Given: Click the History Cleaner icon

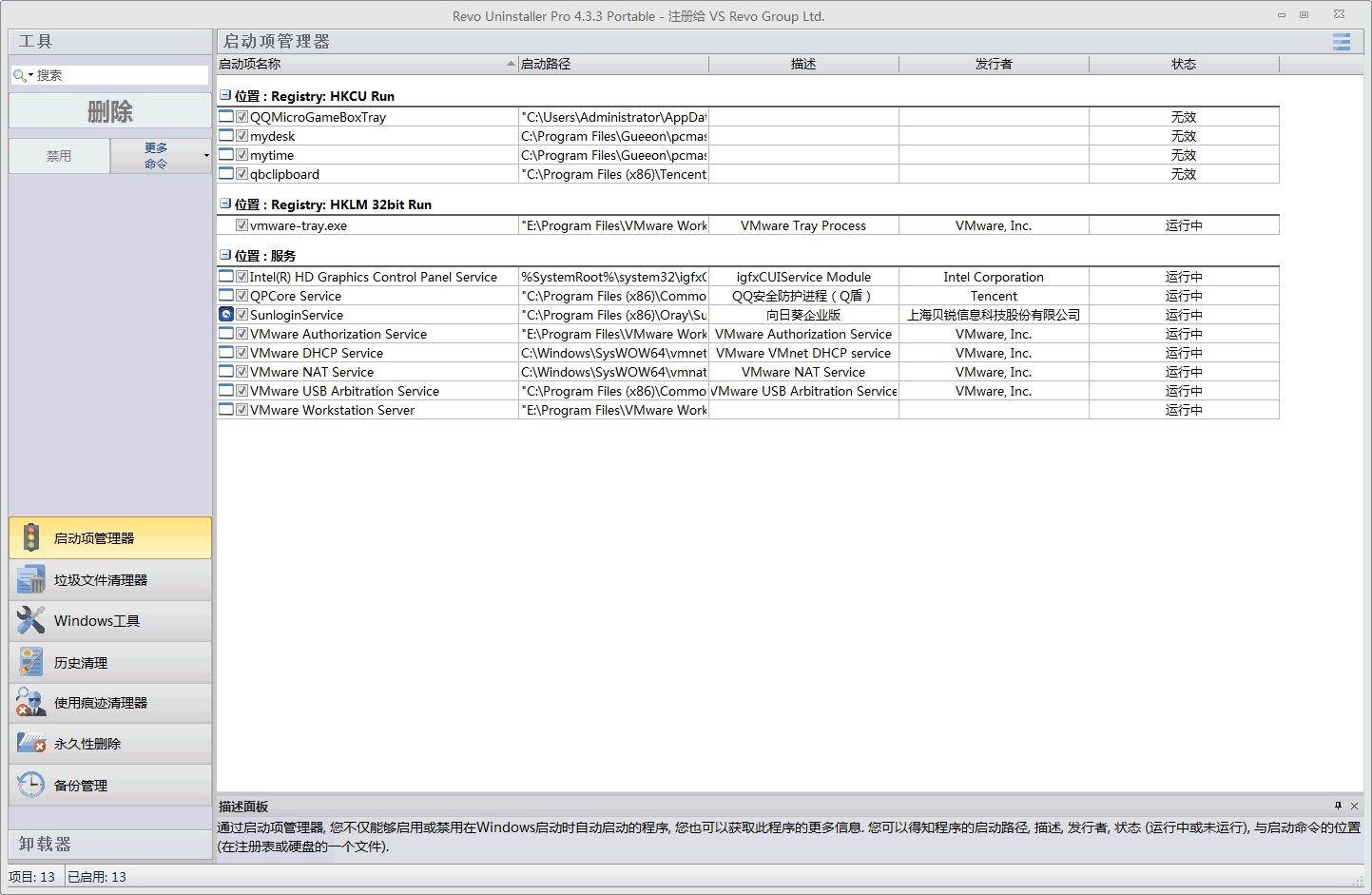Looking at the screenshot, I should pyautogui.click(x=31, y=662).
